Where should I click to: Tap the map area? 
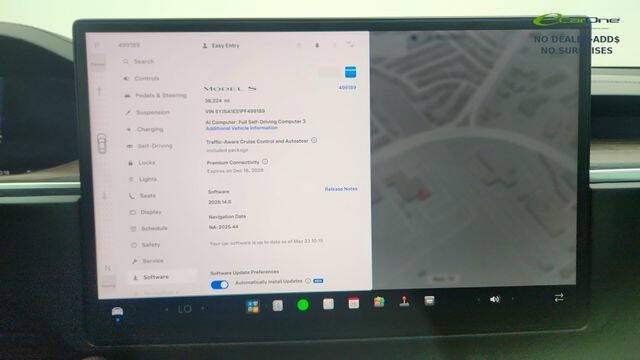(474, 159)
